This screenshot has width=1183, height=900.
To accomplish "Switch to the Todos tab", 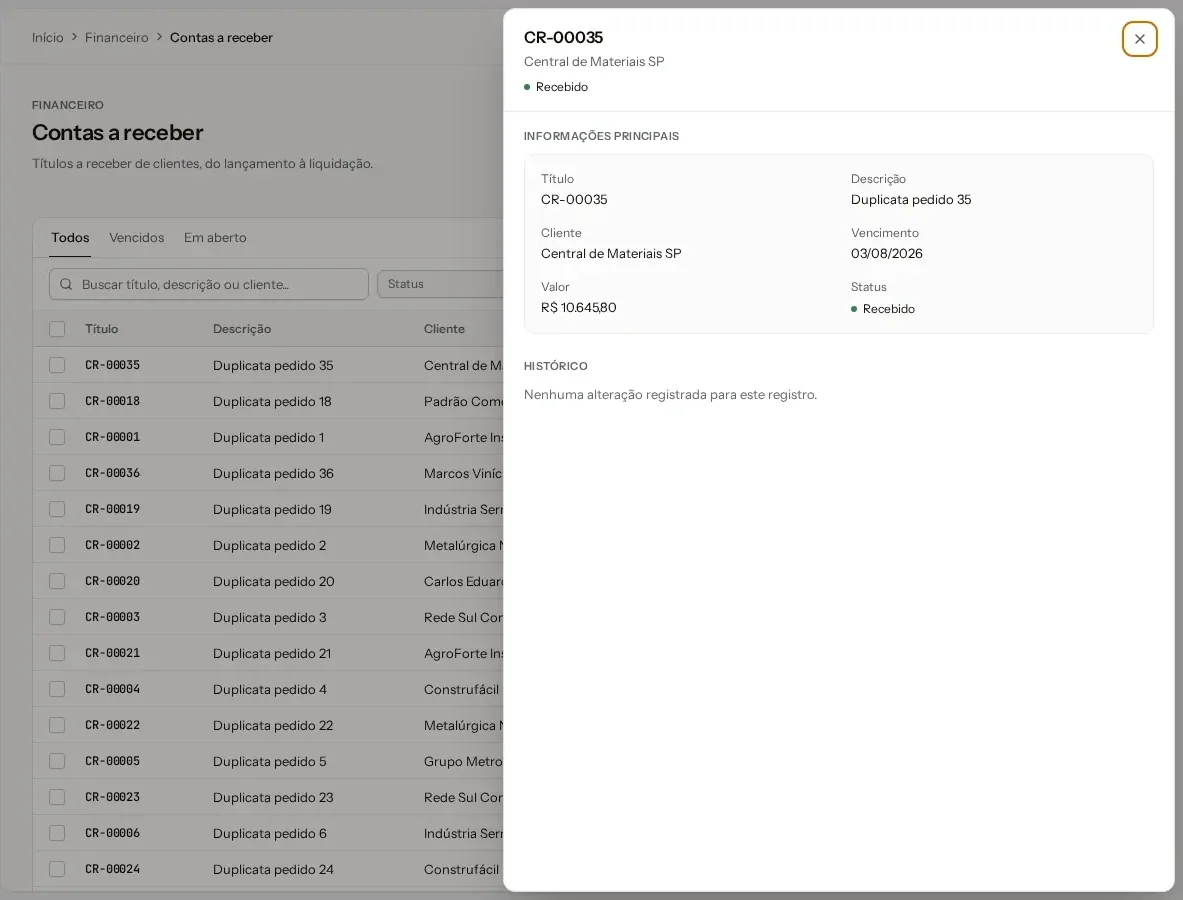I will (x=70, y=238).
